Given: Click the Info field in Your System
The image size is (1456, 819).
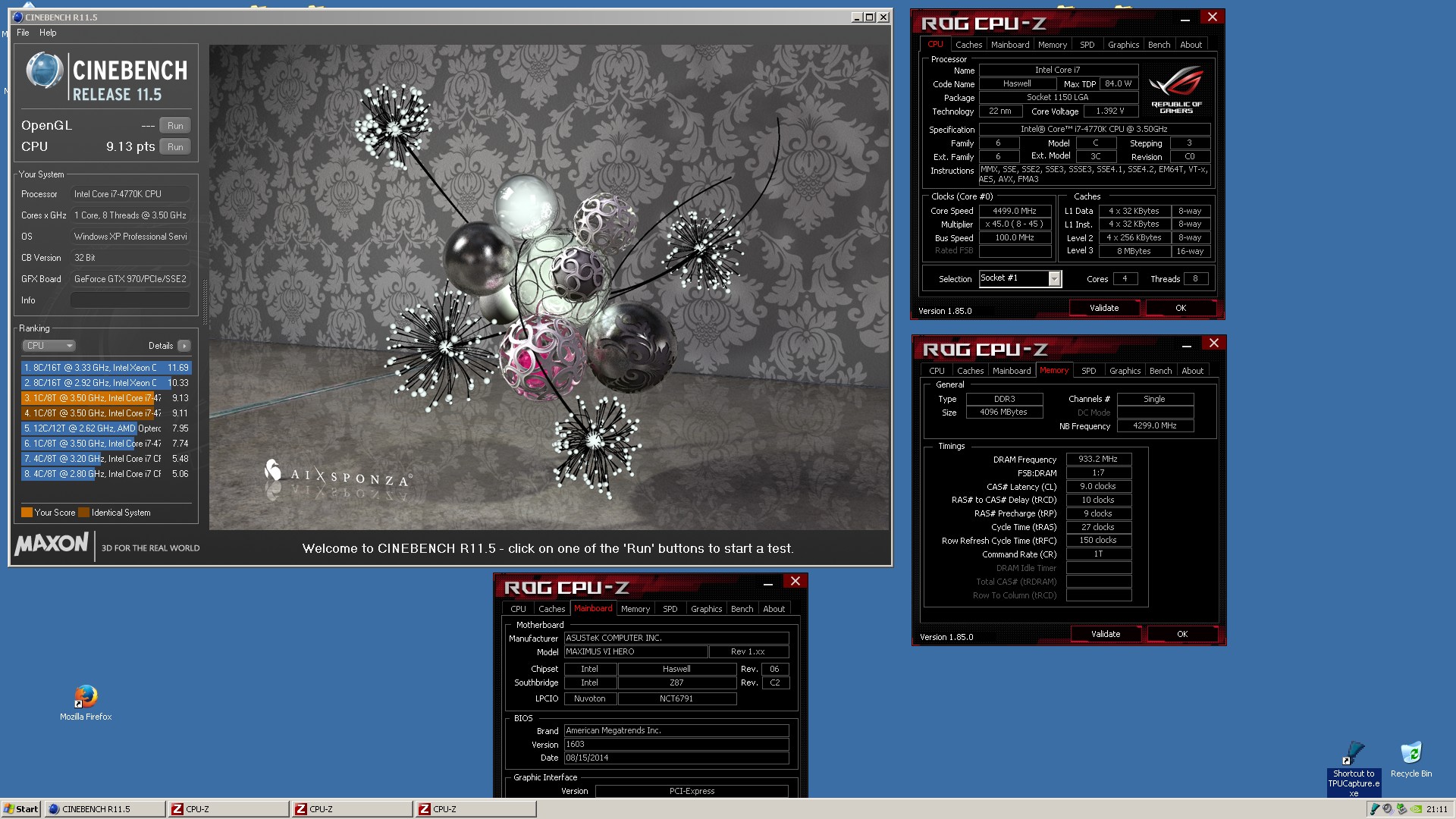Looking at the screenshot, I should [x=130, y=300].
